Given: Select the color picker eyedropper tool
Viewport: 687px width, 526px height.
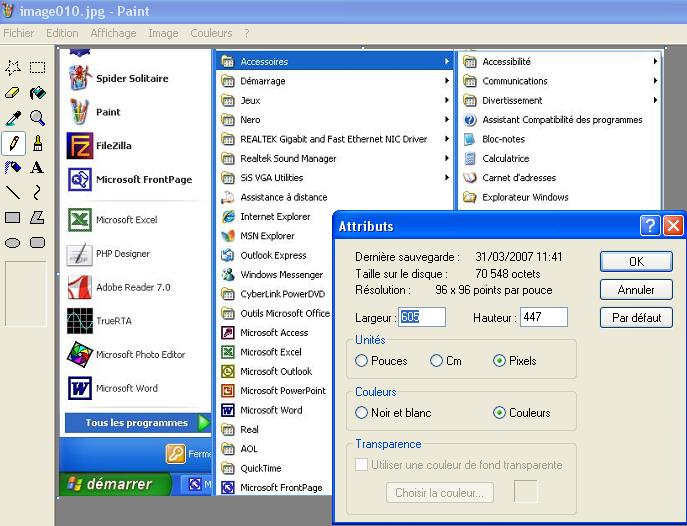Looking at the screenshot, I should tap(13, 118).
